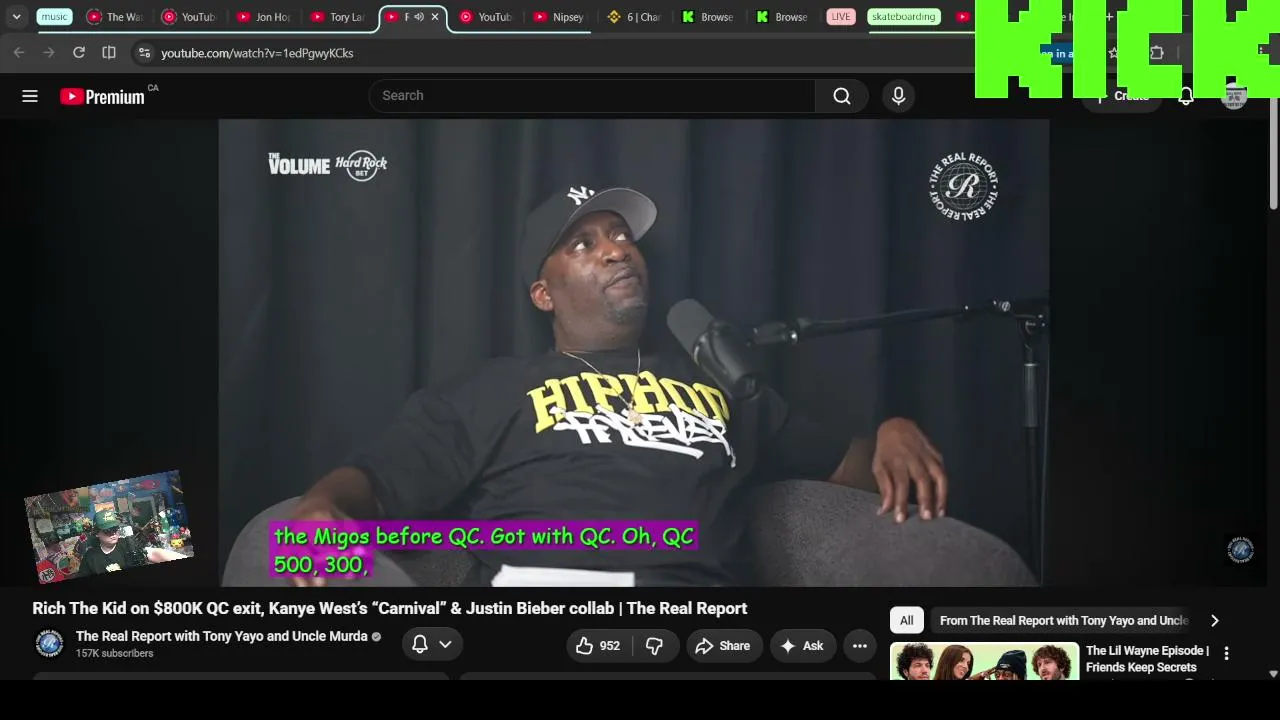Open the YouTube guide hamburger menu
1280x720 pixels.
(x=30, y=96)
